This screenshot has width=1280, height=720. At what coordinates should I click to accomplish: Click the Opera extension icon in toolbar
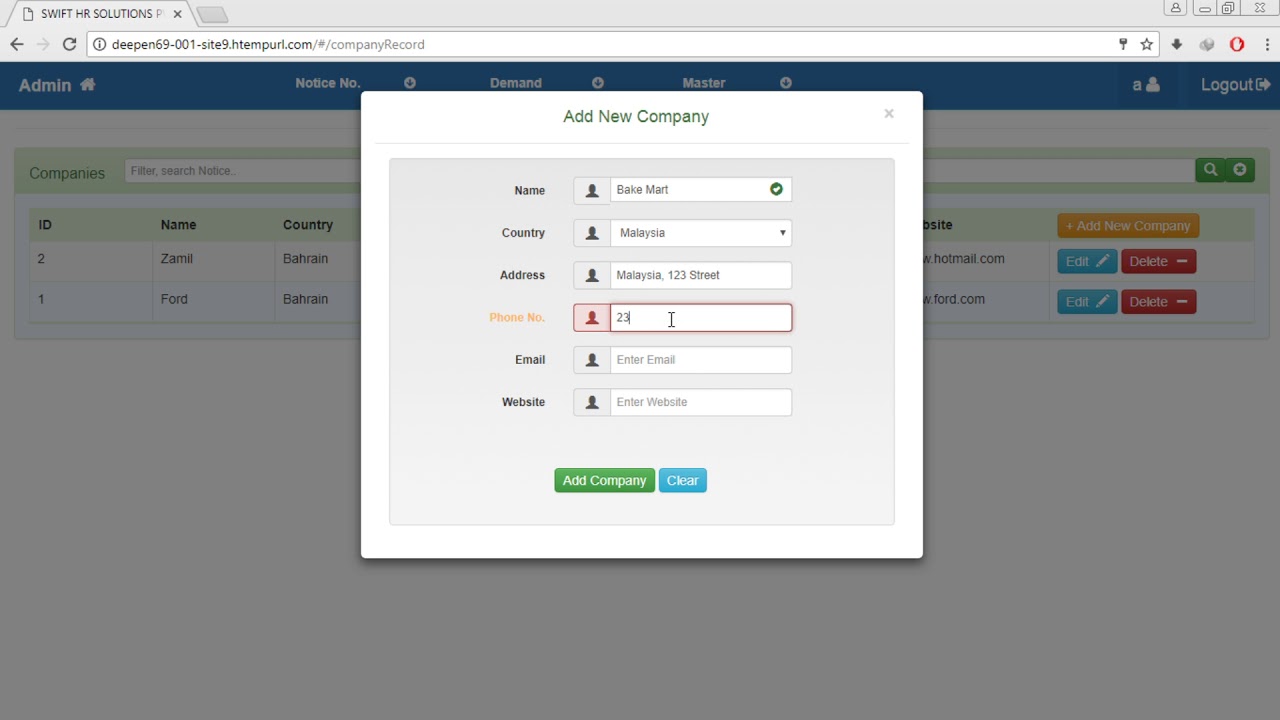[x=1237, y=44]
